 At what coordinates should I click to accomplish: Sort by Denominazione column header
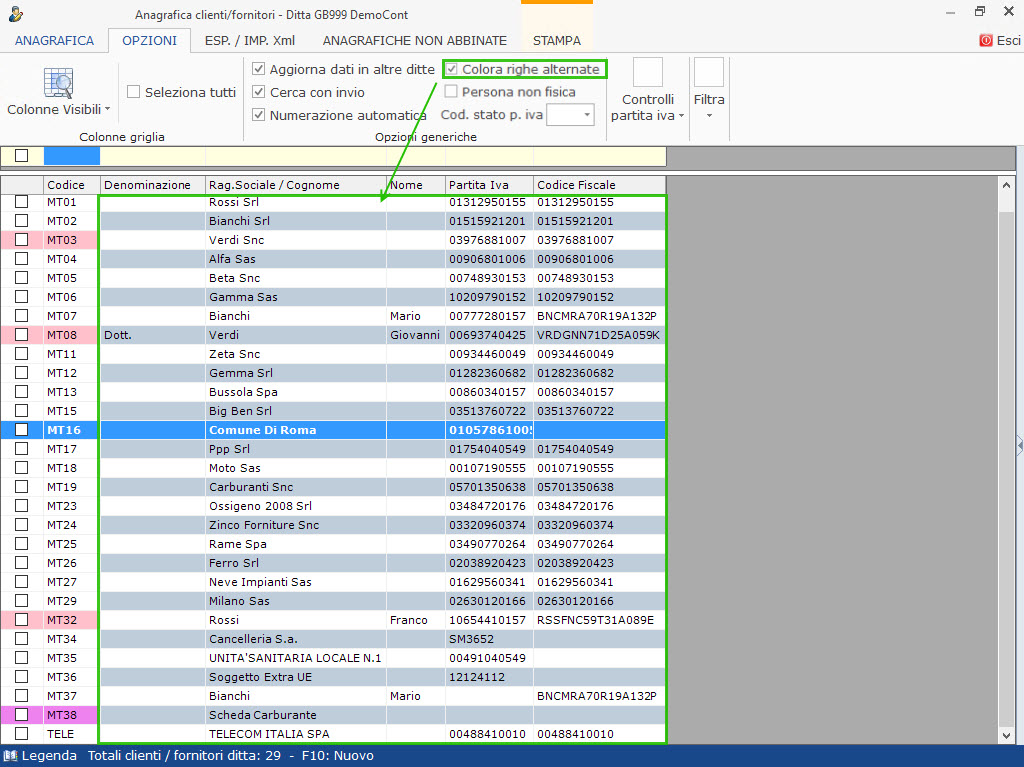[x=152, y=185]
